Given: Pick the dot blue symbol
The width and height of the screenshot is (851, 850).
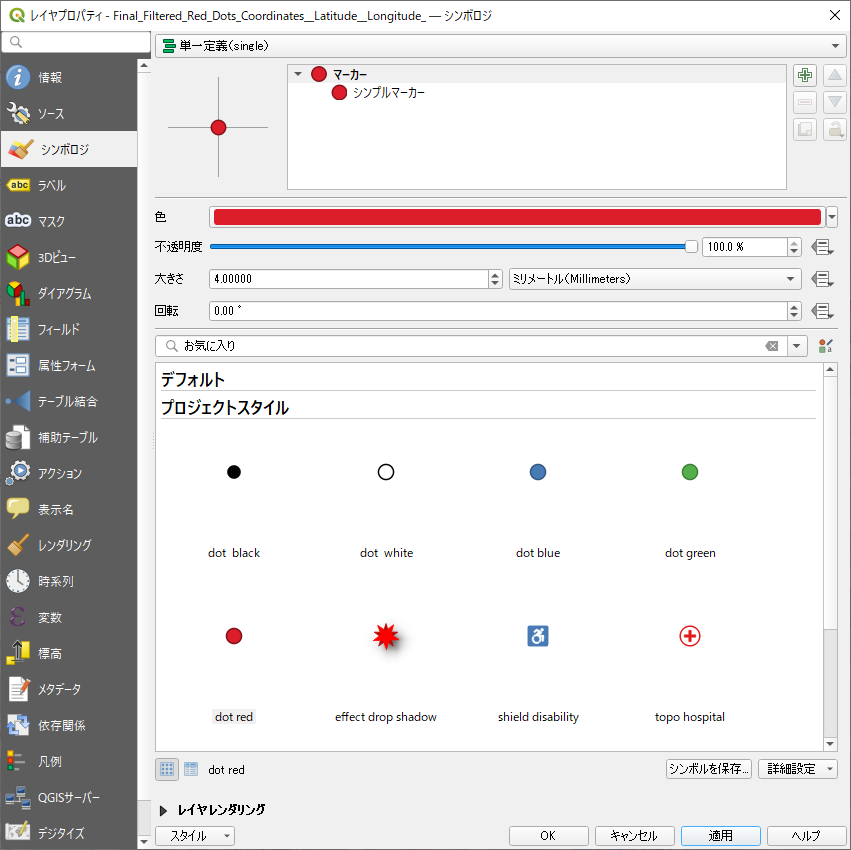Looking at the screenshot, I should (538, 473).
